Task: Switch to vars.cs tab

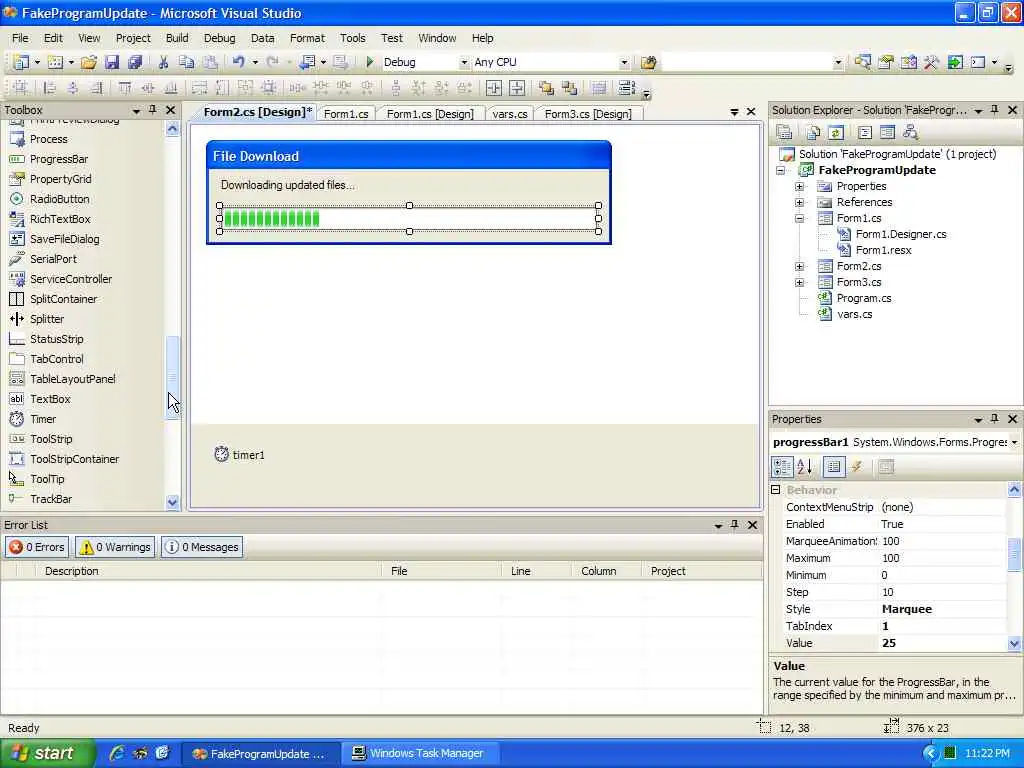Action: pyautogui.click(x=509, y=114)
